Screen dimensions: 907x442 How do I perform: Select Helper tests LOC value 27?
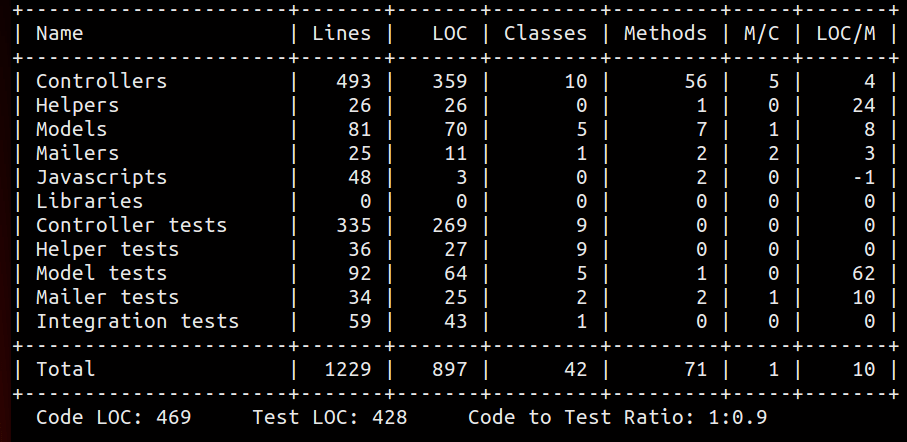[455, 249]
